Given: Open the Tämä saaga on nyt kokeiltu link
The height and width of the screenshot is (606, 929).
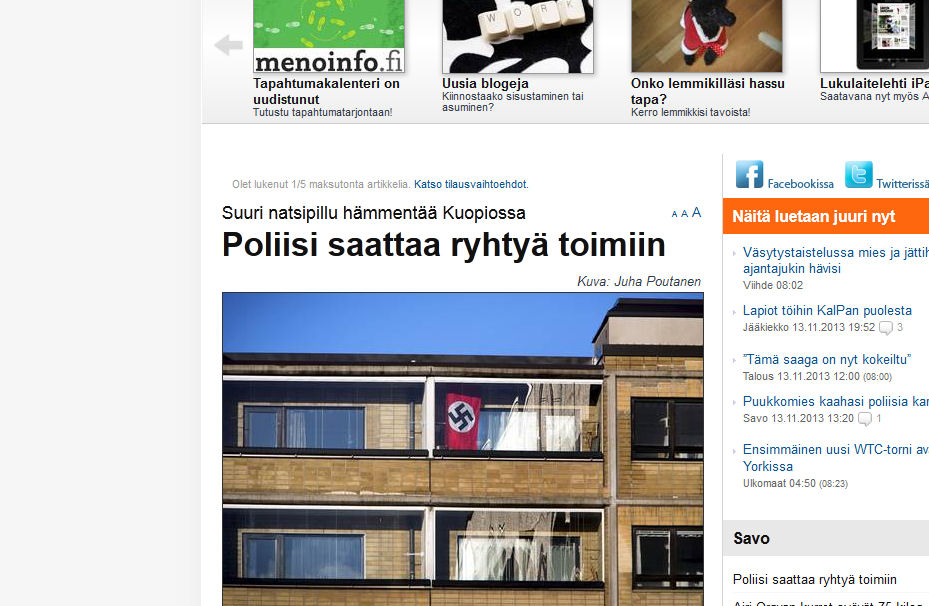Looking at the screenshot, I should click(827, 360).
